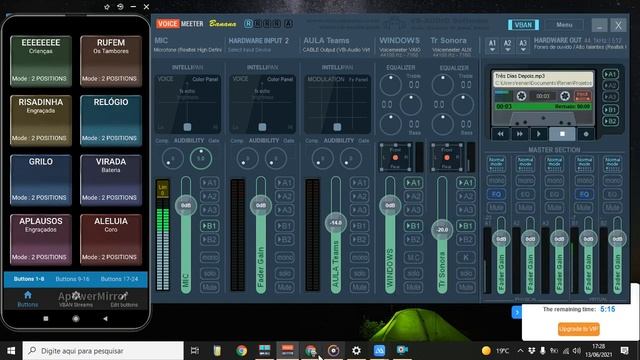The image size is (640, 360).
Task: Trigger the GRILO sound button
Action: click(41, 180)
